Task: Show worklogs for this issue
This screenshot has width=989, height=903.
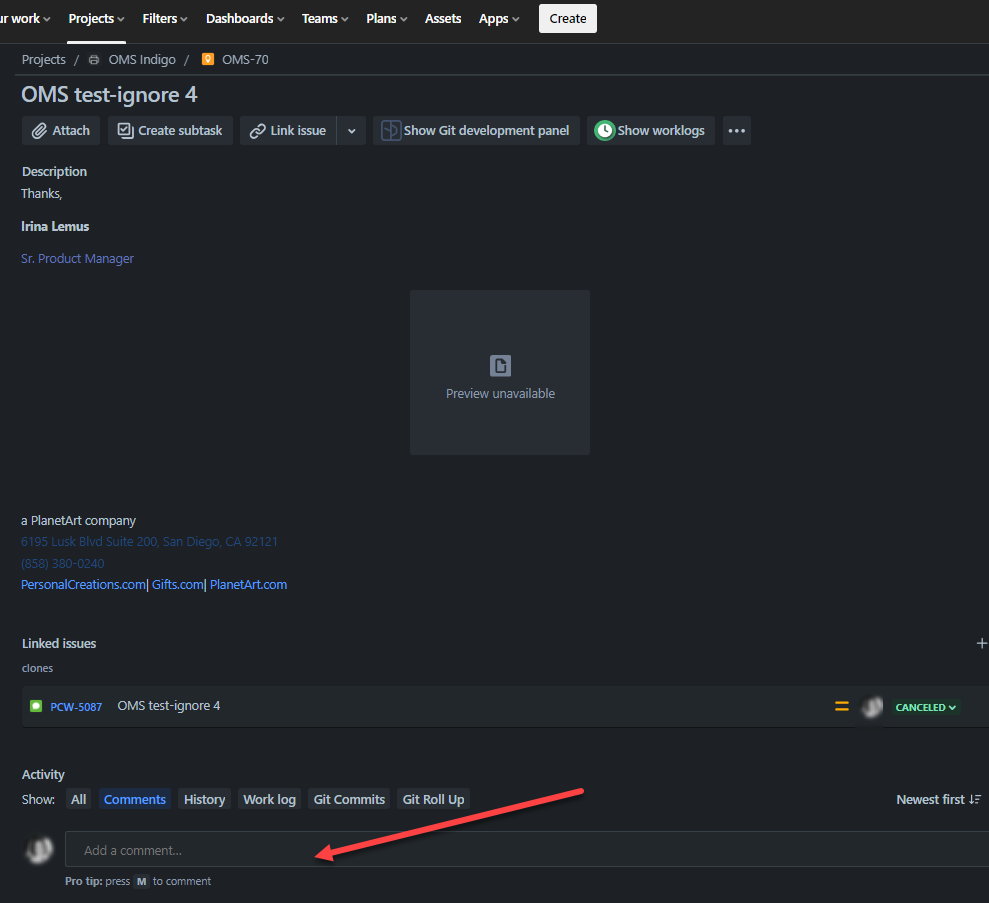Action: point(651,131)
